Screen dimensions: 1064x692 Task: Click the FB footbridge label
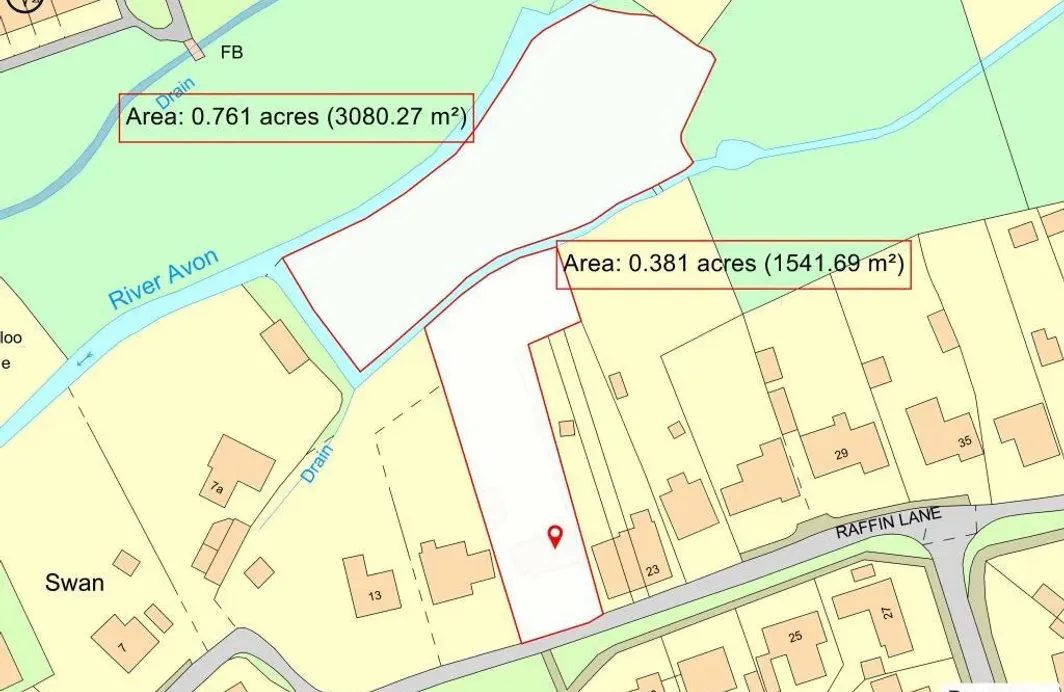231,52
